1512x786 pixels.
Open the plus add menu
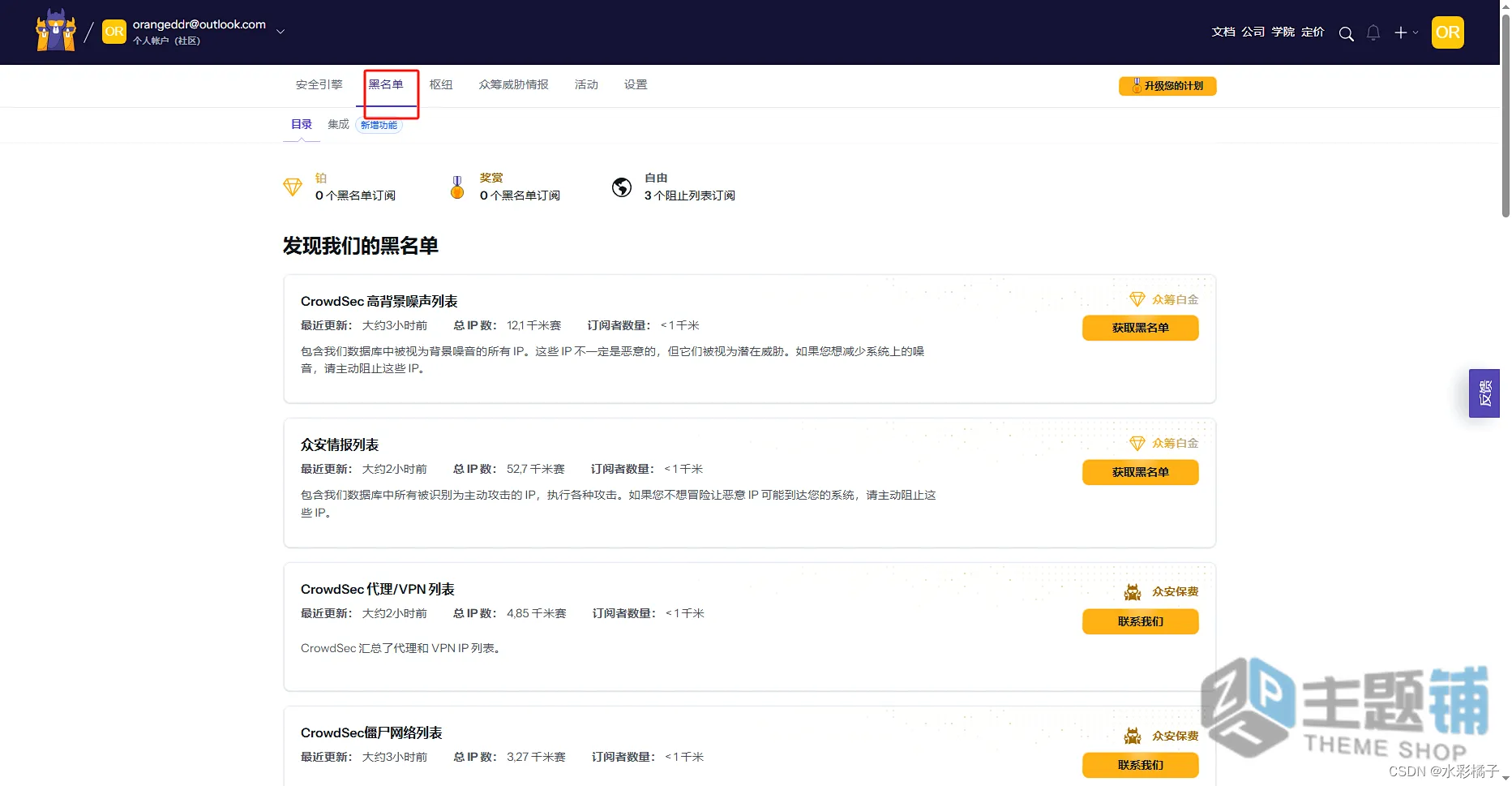[1406, 32]
